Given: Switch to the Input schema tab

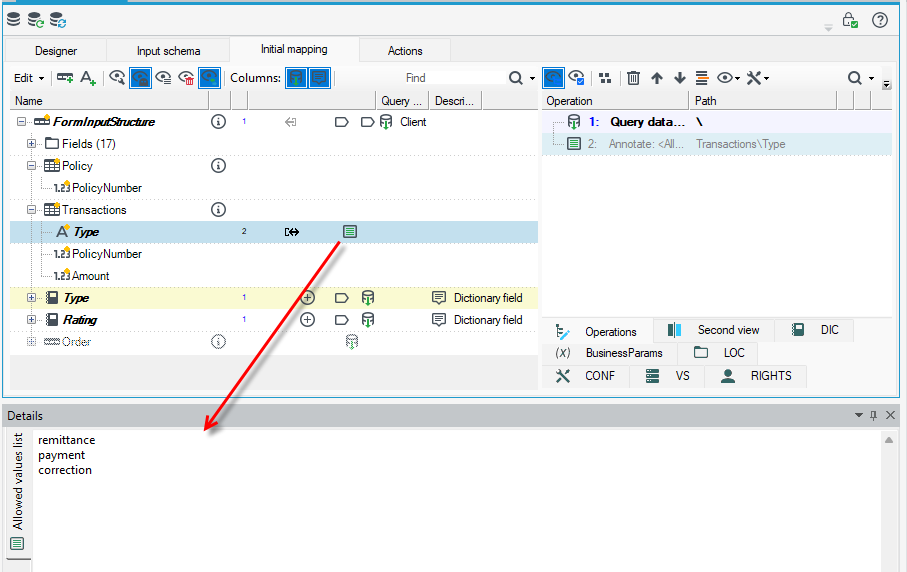Looking at the screenshot, I should coord(168,51).
